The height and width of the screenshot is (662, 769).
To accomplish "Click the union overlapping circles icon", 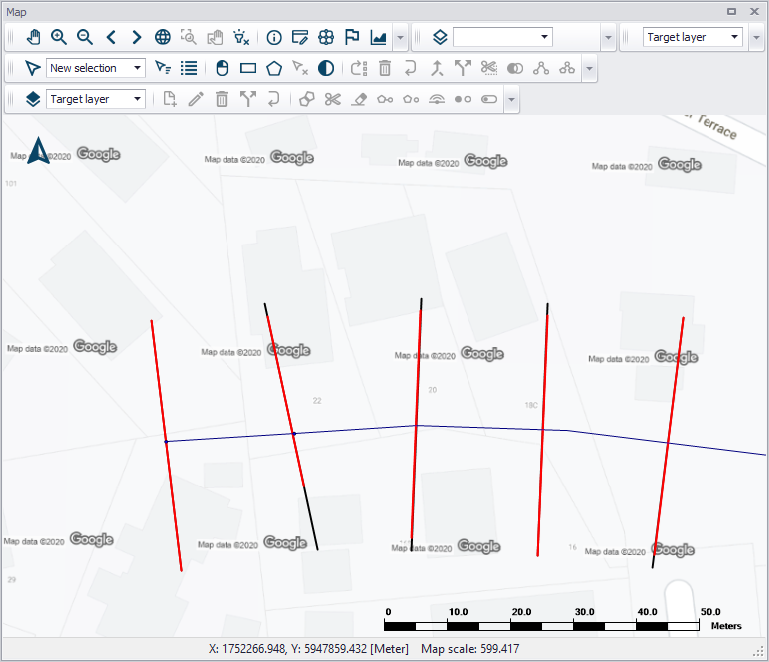I will tap(514, 68).
